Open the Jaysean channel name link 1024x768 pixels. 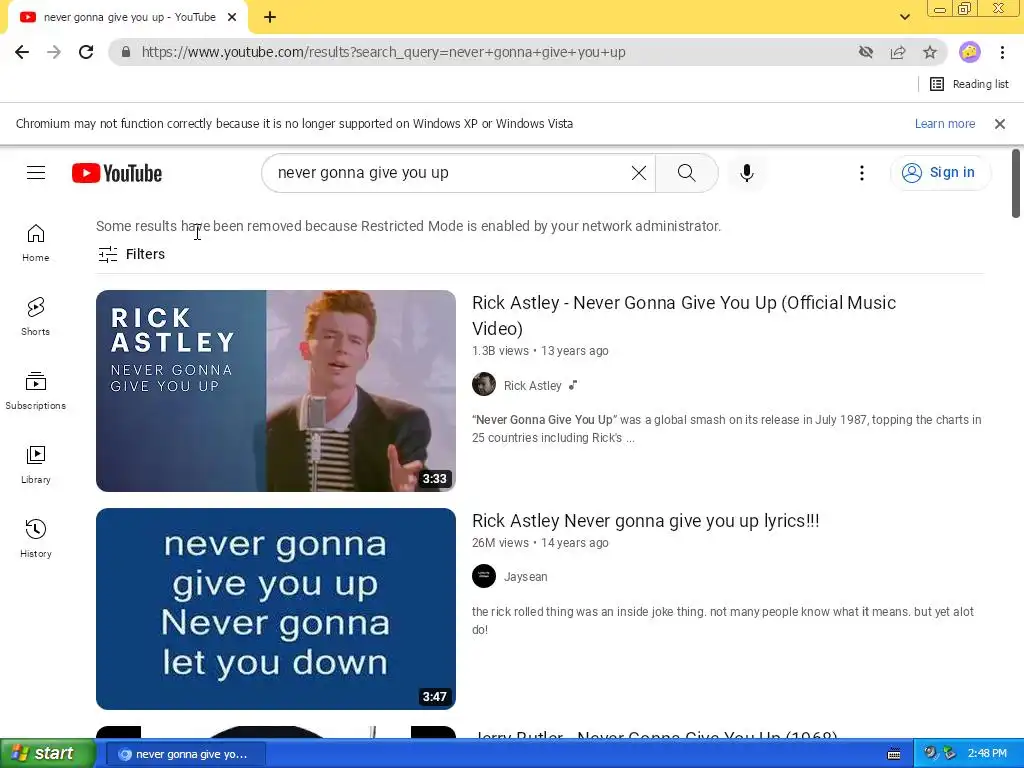pyautogui.click(x=526, y=577)
